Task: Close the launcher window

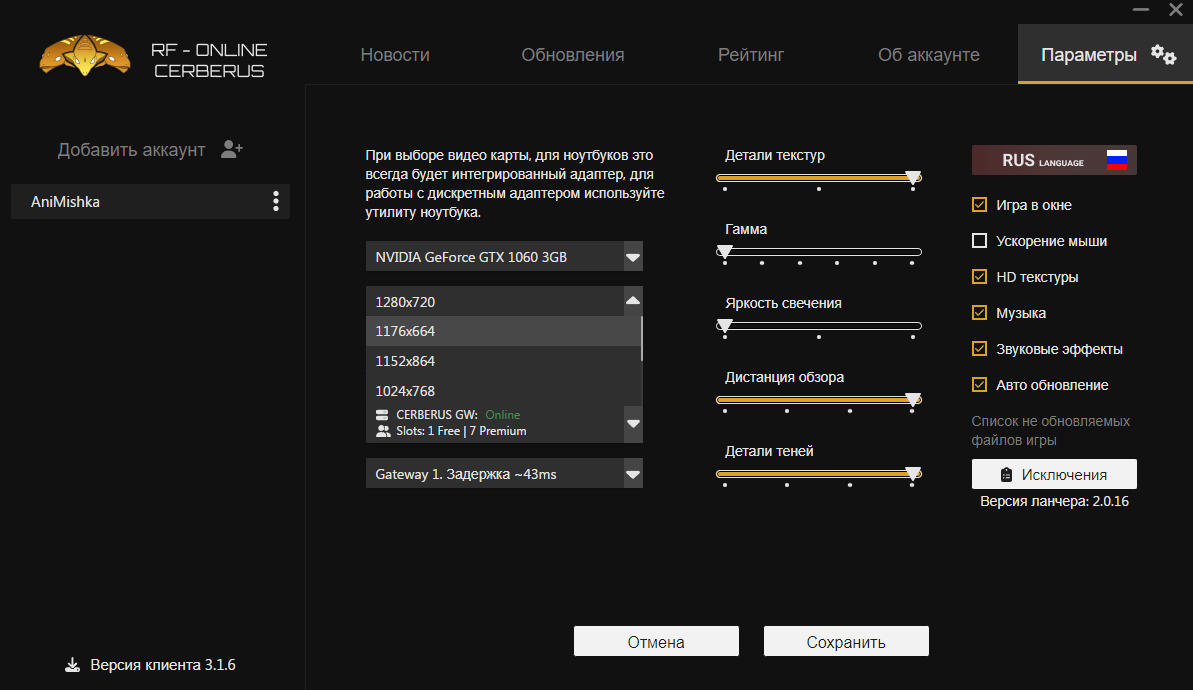Action: click(1176, 10)
